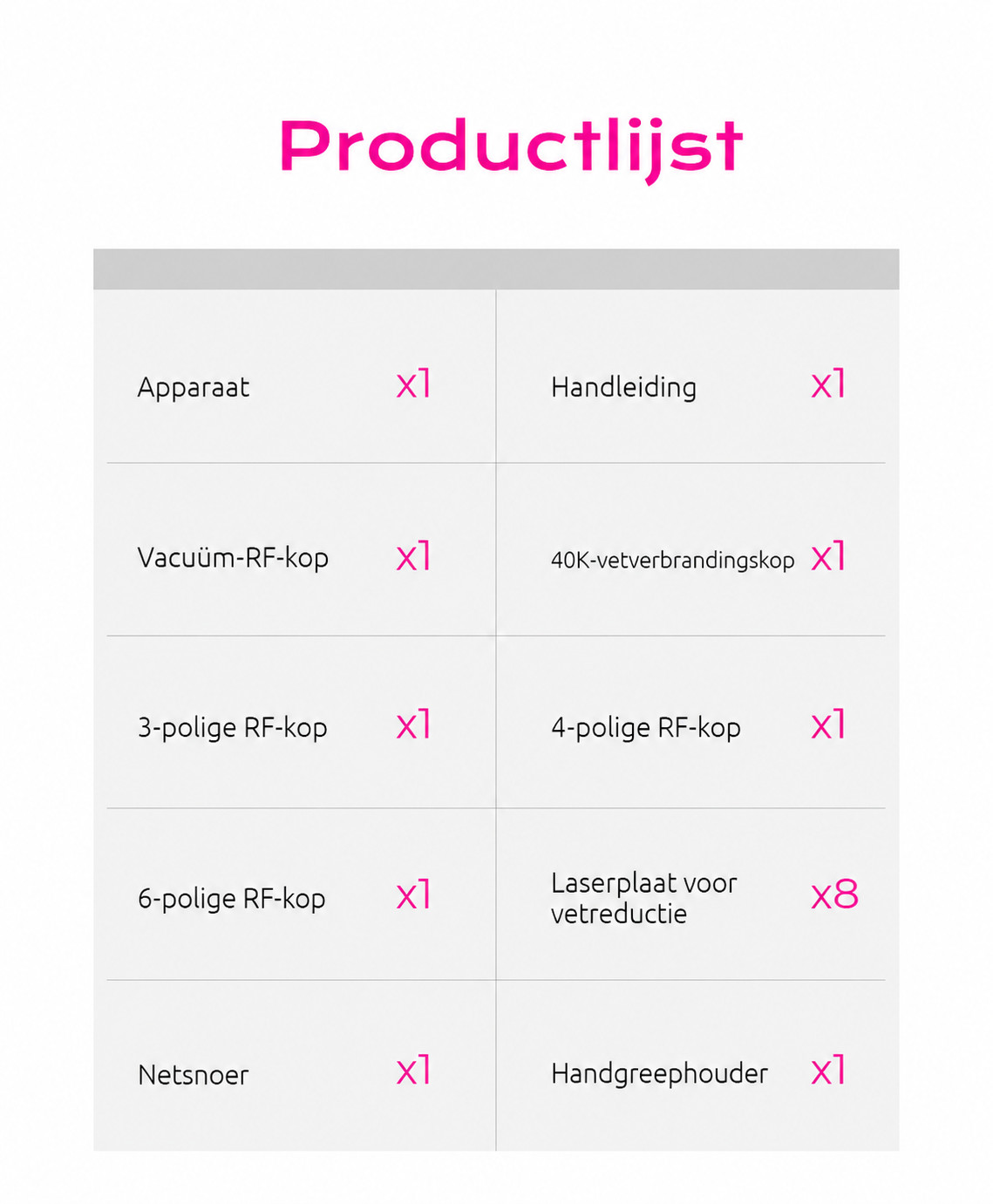Select the 6-polige RF-kop entry
Image resolution: width=993 pixels, height=1204 pixels.
(231, 899)
